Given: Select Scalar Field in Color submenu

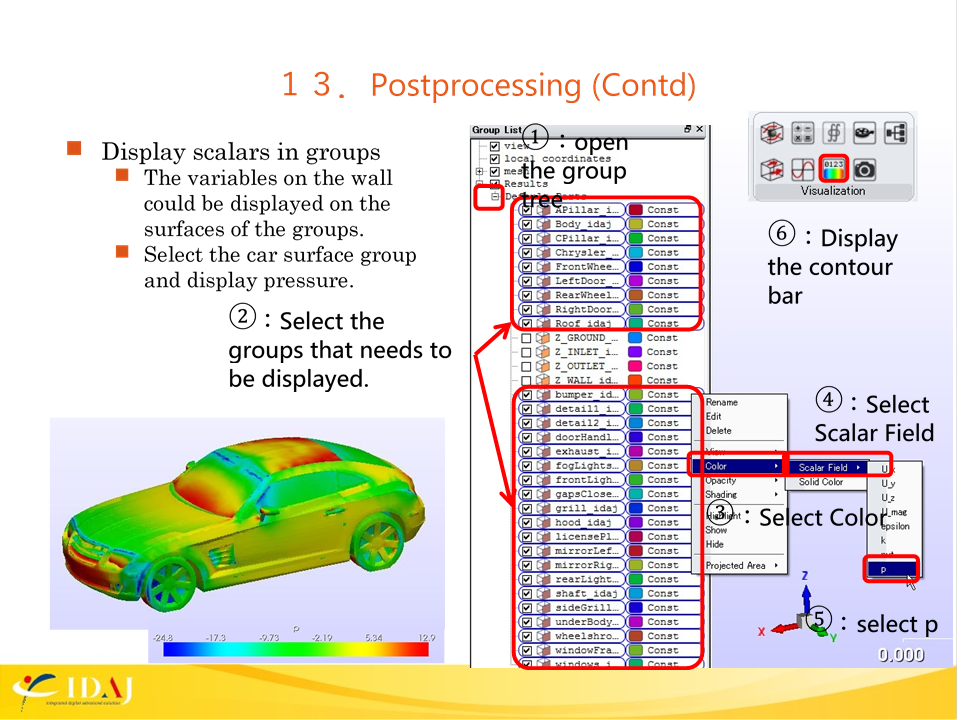Looking at the screenshot, I should 825,468.
